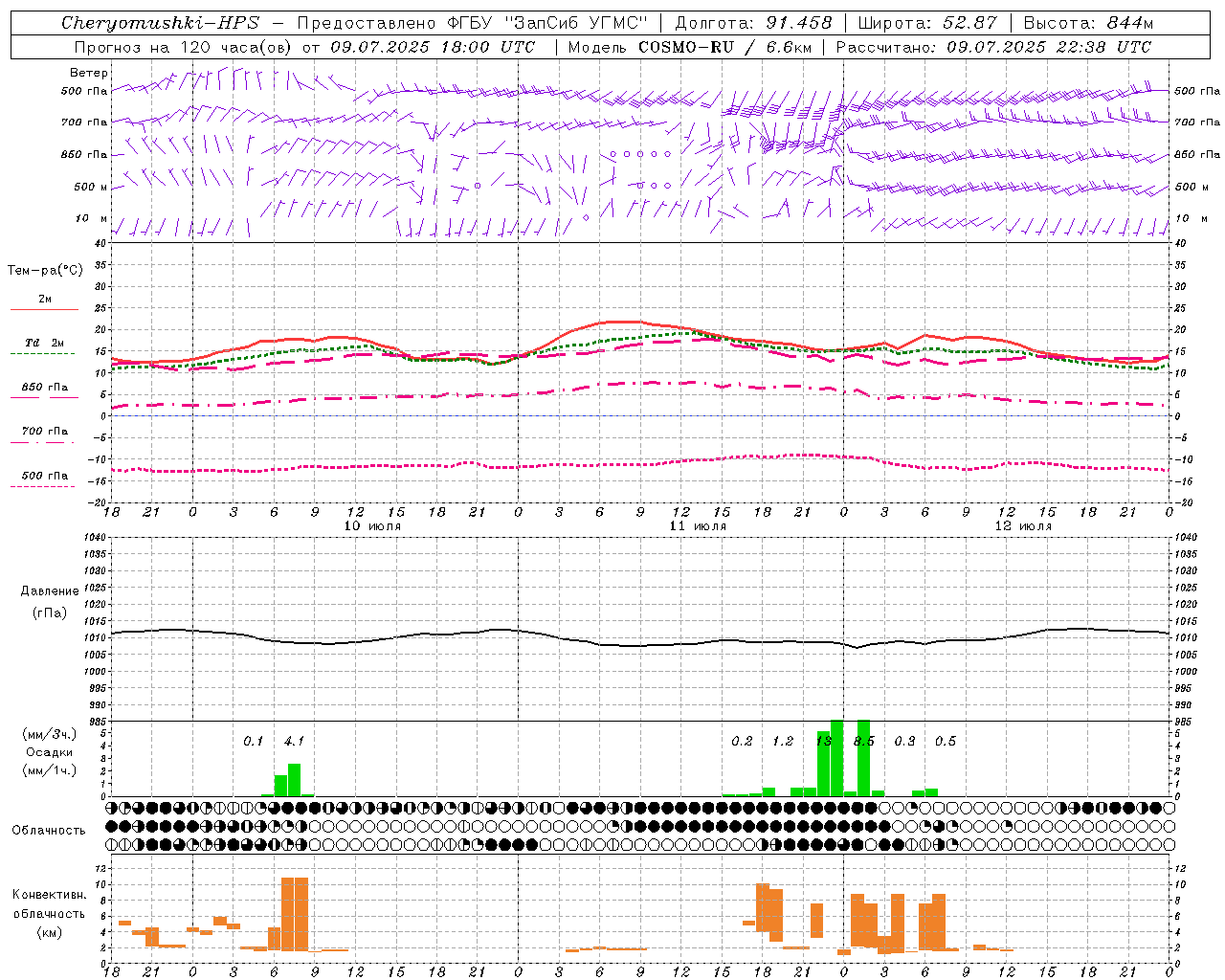The height and width of the screenshot is (980, 1225).
Task: Click the 0.1 precipitation total
Action: point(253,742)
